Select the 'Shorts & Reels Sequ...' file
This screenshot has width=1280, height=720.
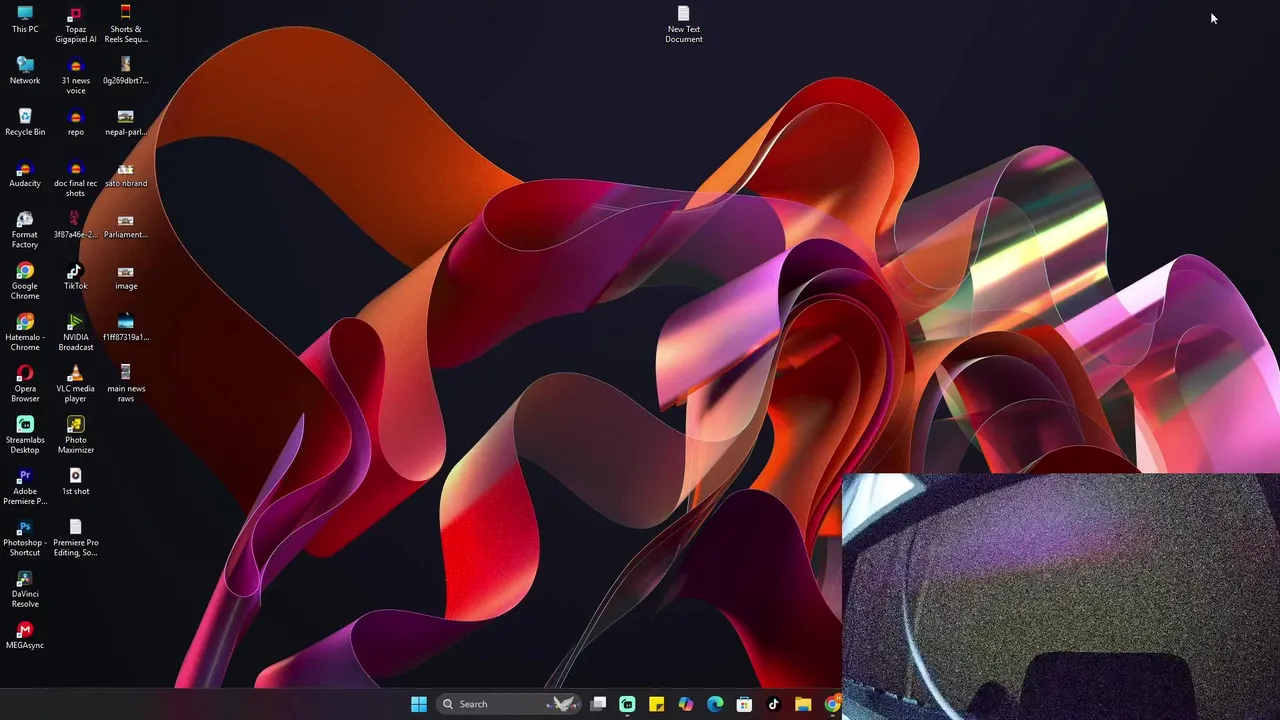tap(125, 25)
